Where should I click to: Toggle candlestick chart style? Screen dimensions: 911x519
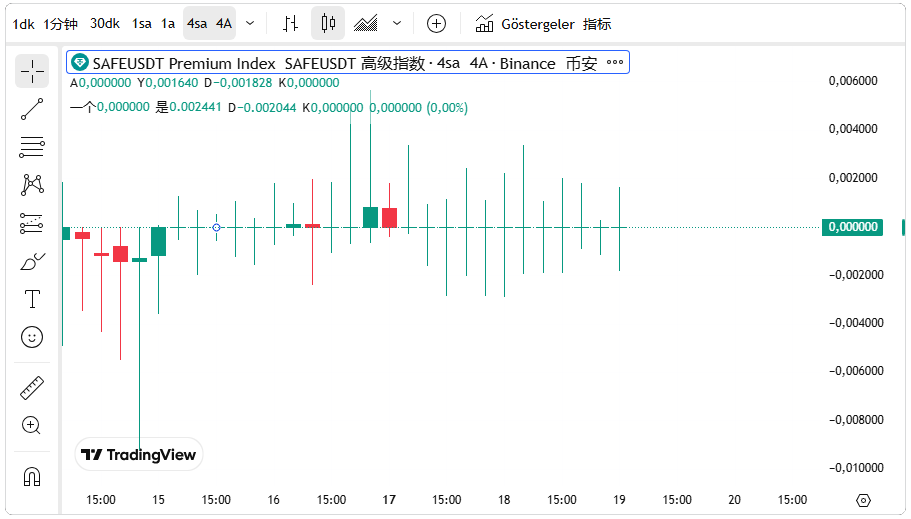click(328, 23)
